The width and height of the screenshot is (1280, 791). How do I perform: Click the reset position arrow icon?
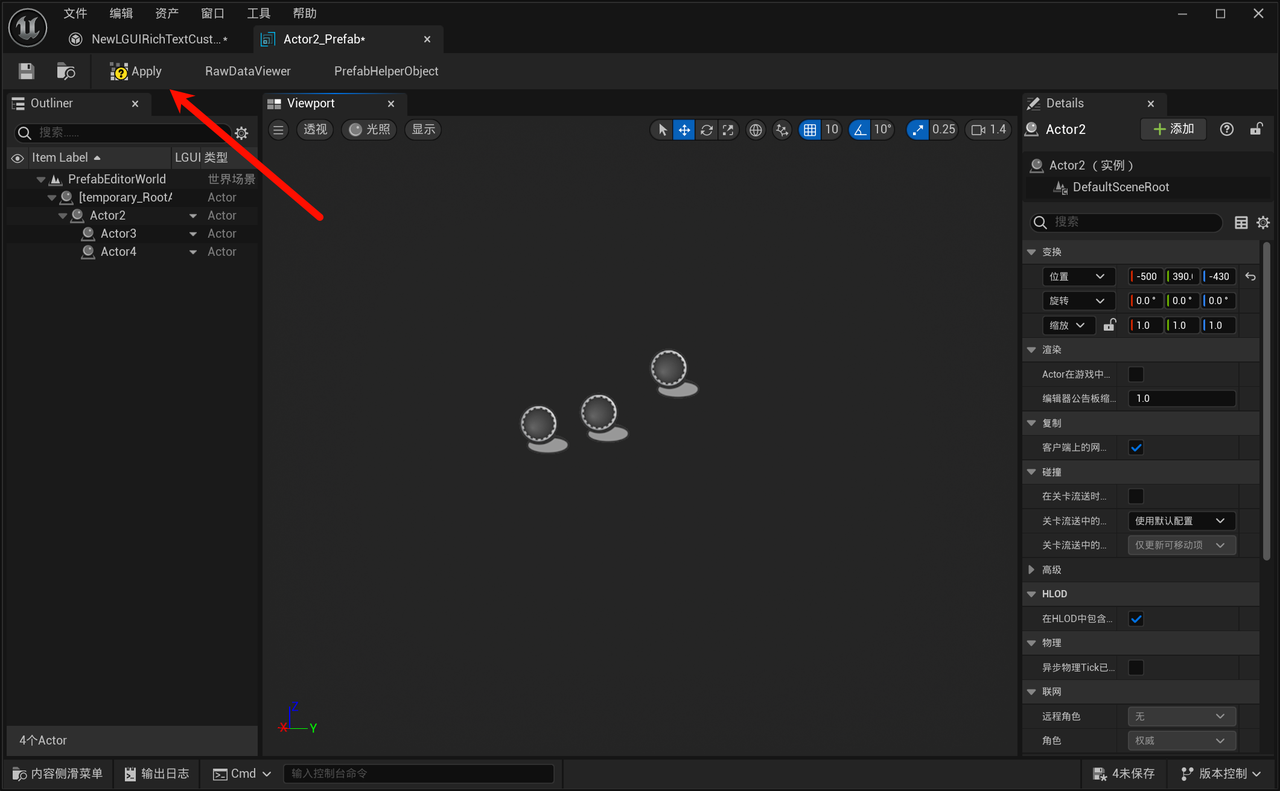[1250, 277]
